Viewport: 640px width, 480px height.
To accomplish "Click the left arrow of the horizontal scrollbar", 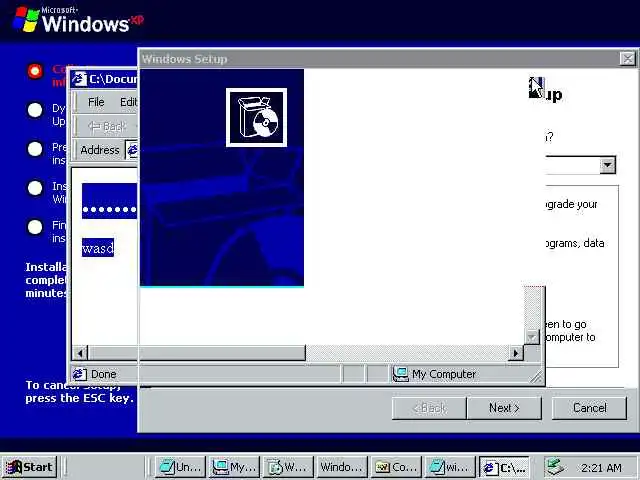I will click(x=80, y=353).
